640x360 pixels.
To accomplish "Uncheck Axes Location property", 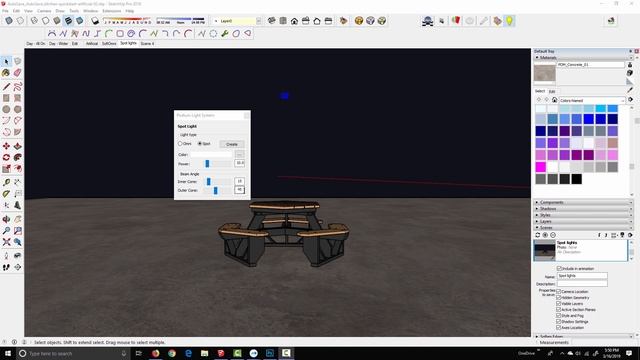I will pyautogui.click(x=559, y=327).
